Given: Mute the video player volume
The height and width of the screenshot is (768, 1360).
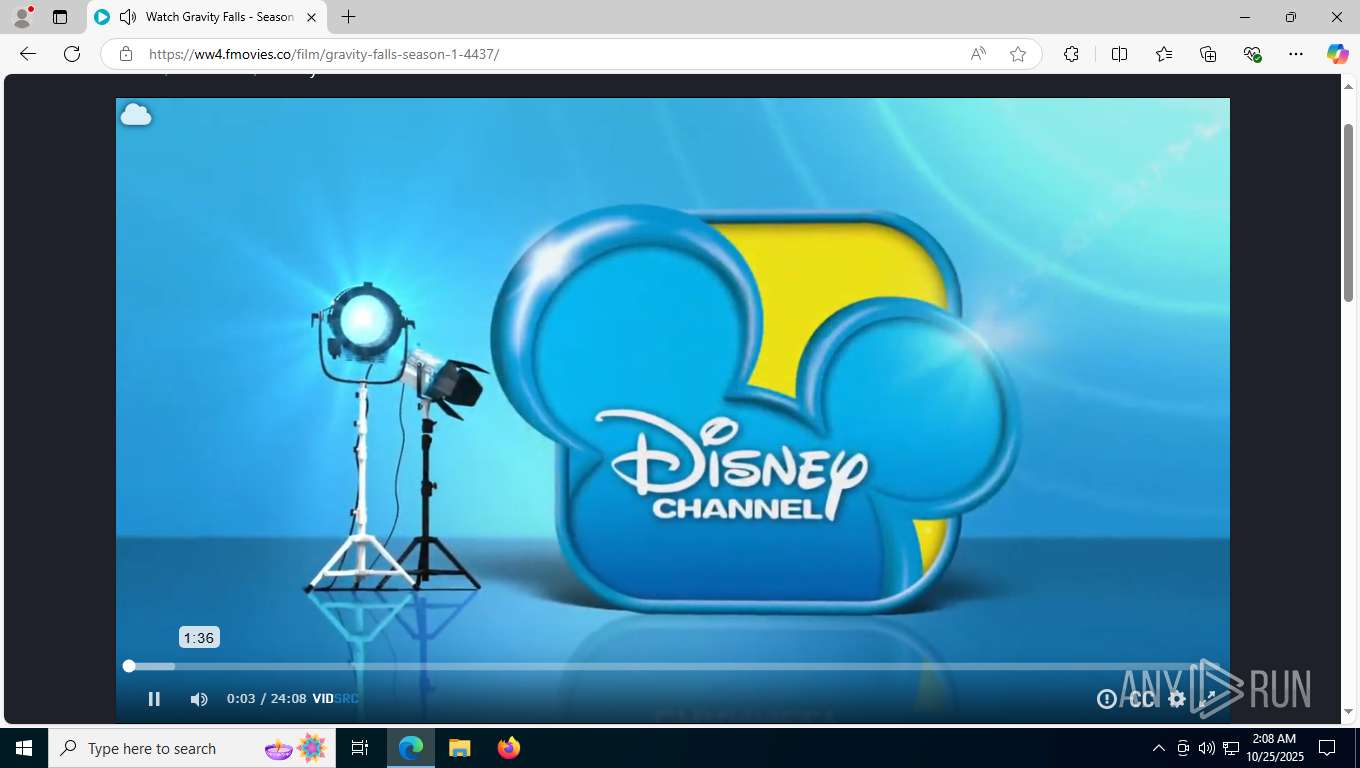Looking at the screenshot, I should tap(199, 699).
